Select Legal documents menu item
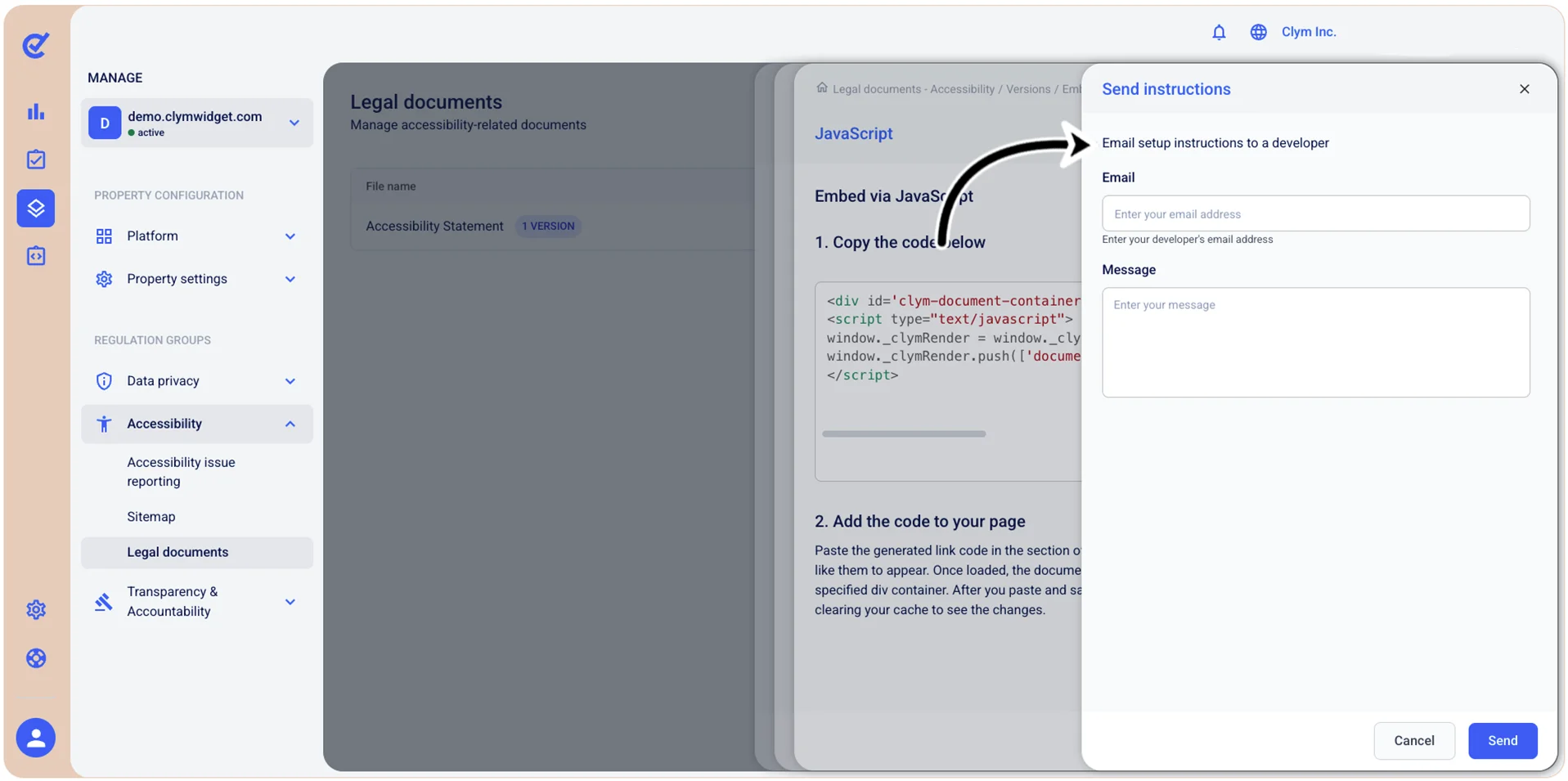 [197, 552]
